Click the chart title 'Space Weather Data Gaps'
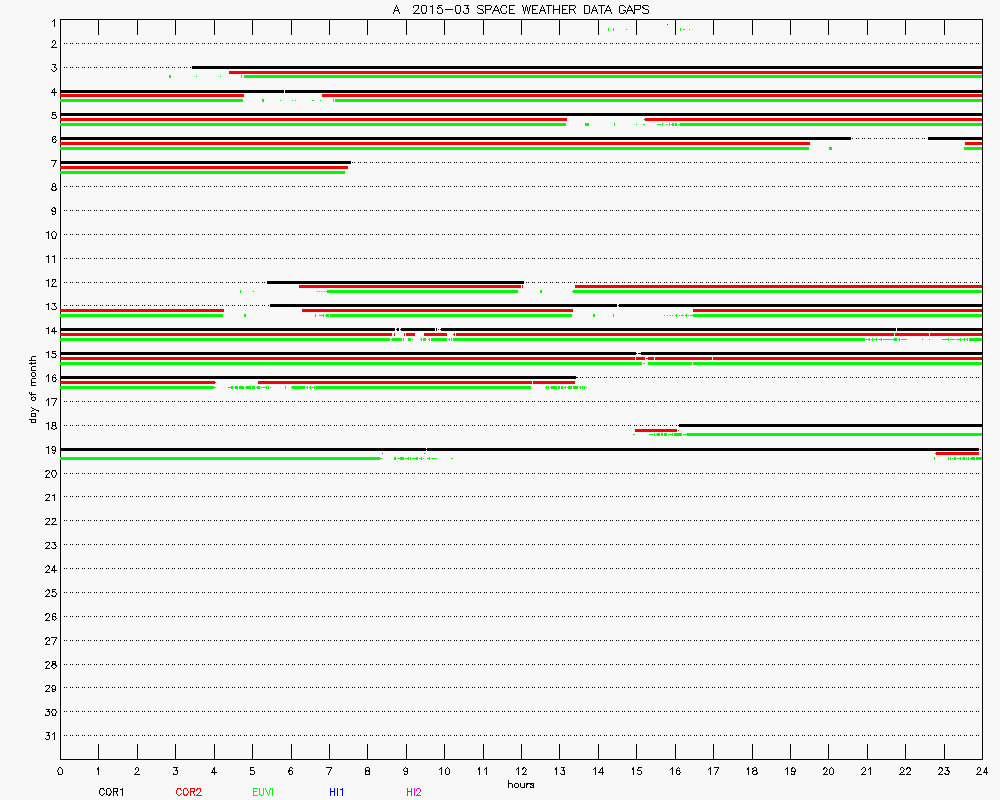 [520, 9]
